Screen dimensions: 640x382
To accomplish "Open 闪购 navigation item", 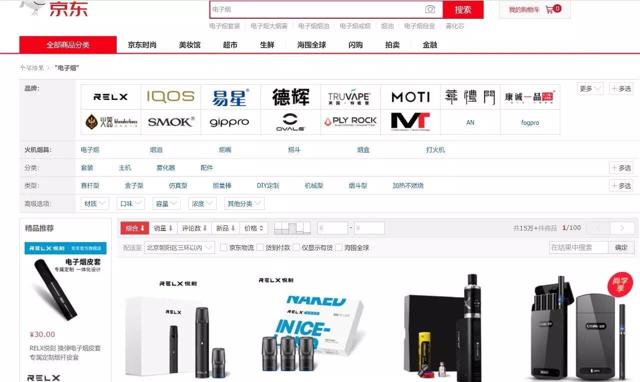I will [x=356, y=45].
